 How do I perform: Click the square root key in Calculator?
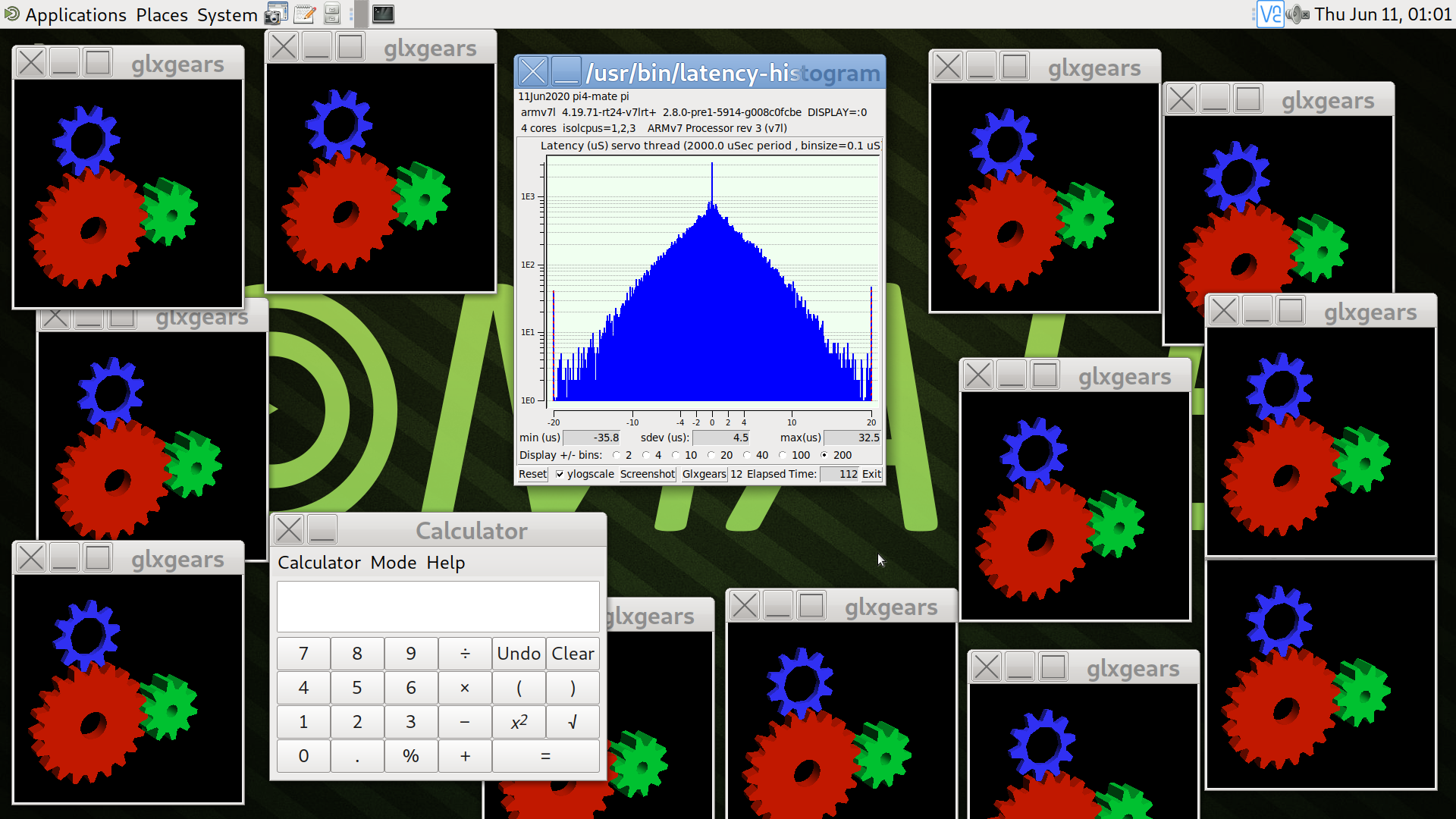pos(573,722)
